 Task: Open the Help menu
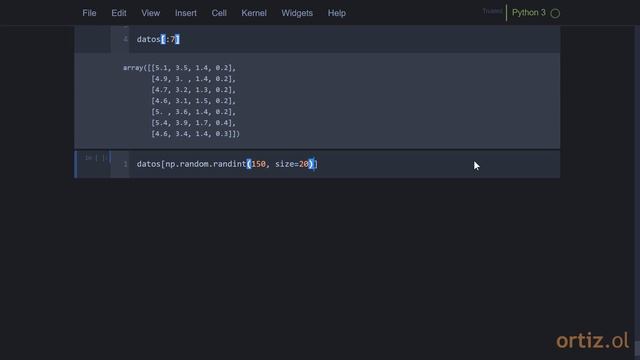pos(337,13)
